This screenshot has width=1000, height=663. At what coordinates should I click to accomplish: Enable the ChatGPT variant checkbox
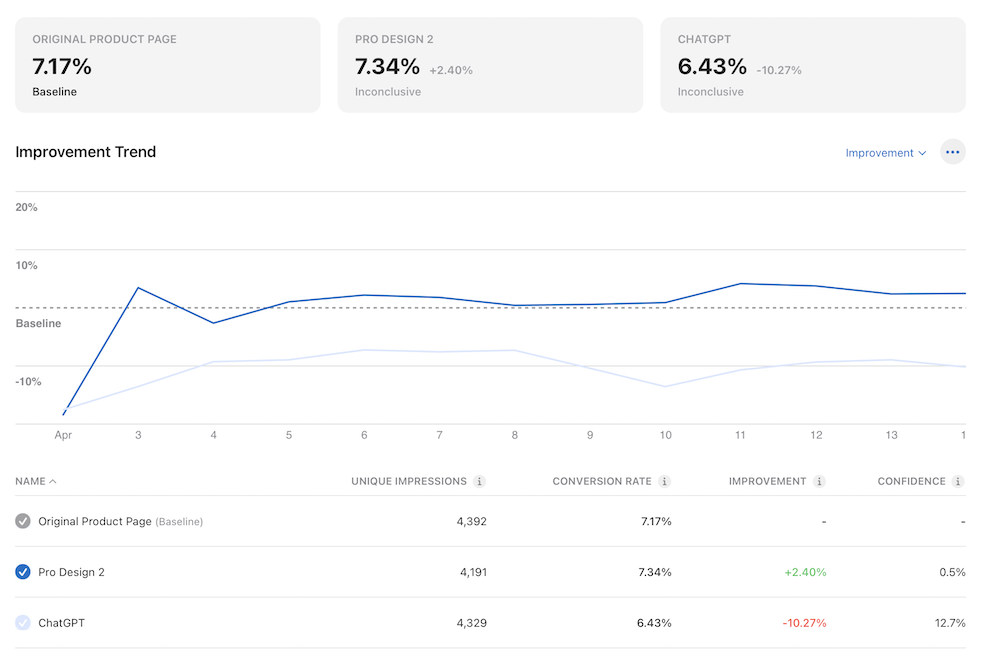point(22,622)
